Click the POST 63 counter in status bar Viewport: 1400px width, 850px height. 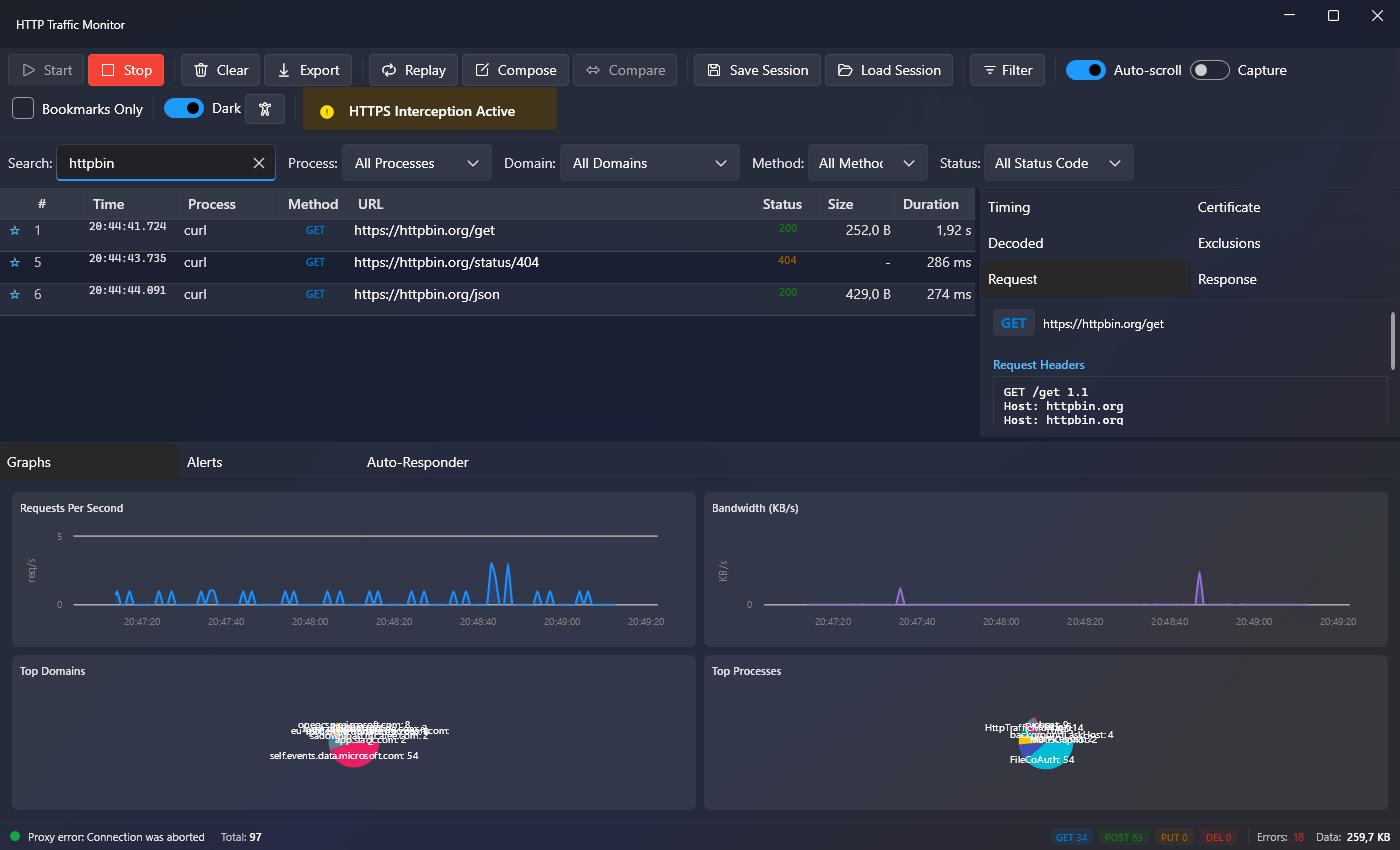[x=1124, y=837]
